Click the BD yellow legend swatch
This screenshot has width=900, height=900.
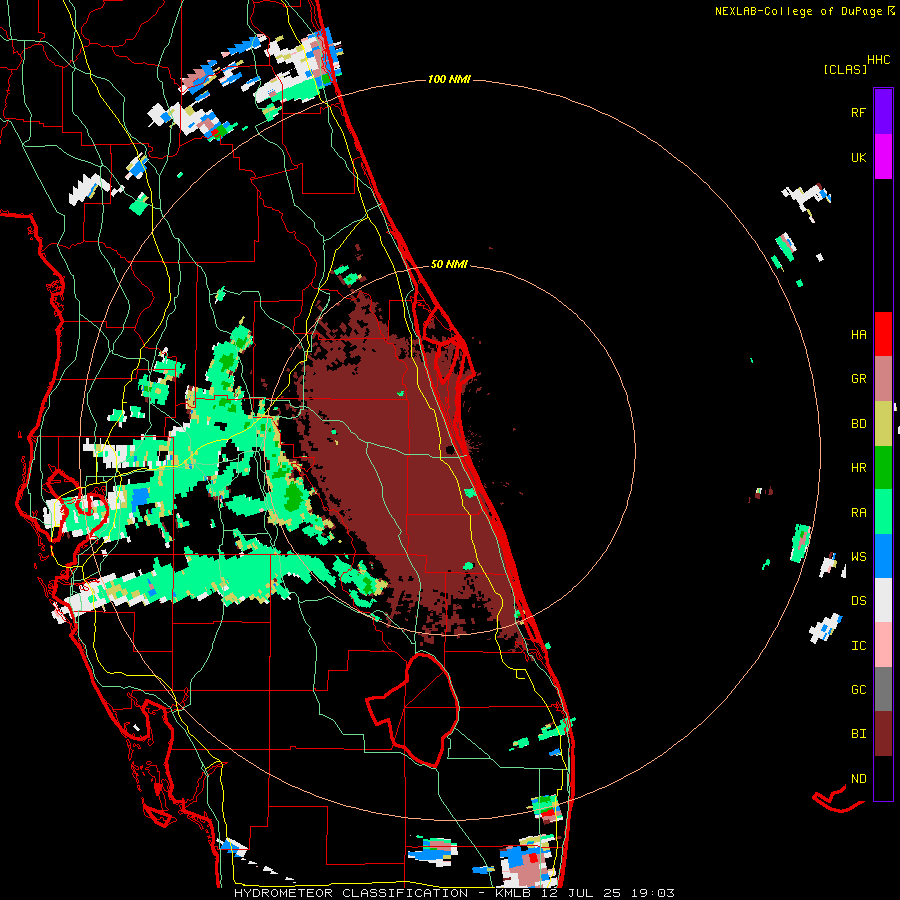pos(883,423)
